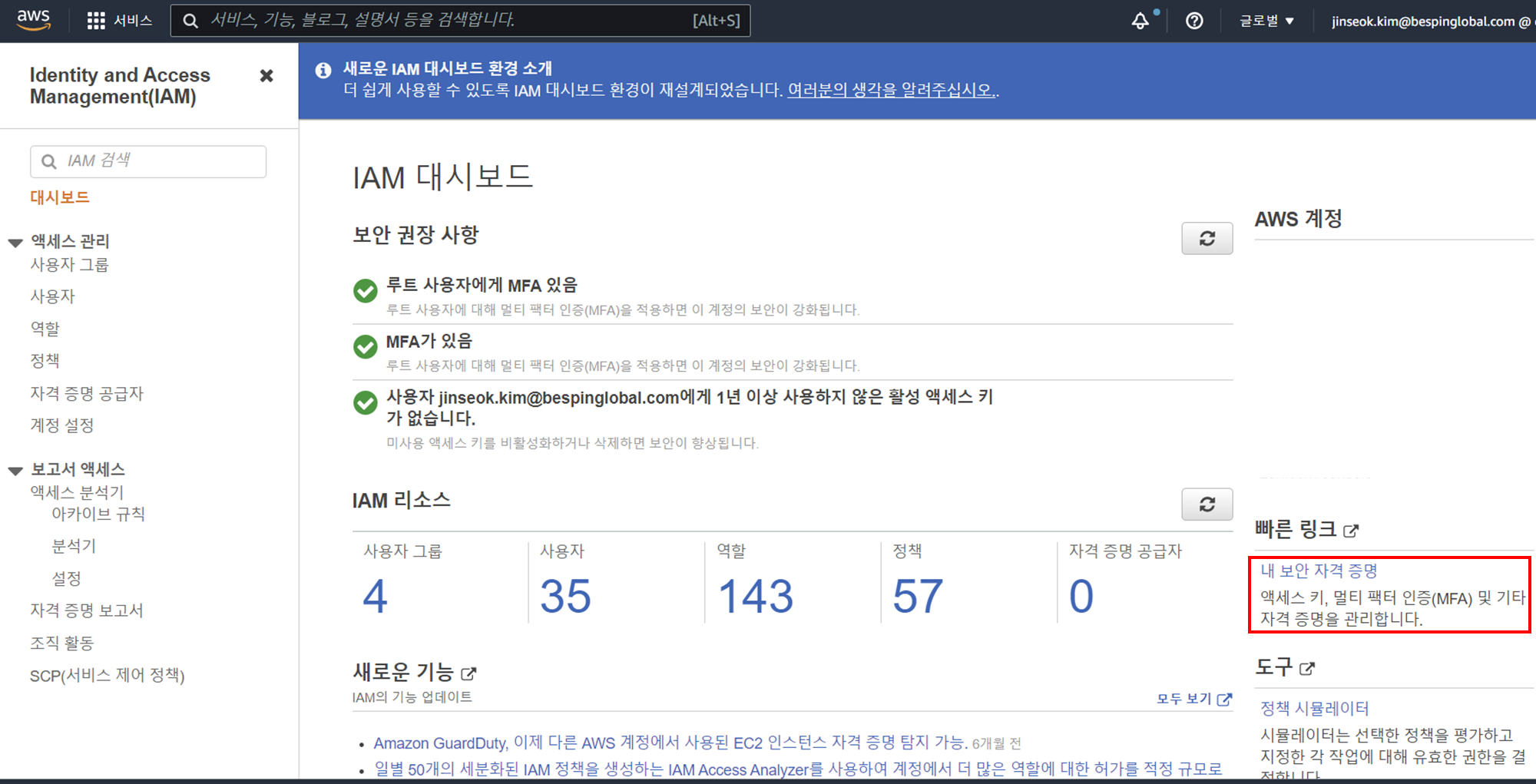Viewport: 1536px width, 784px height.
Task: Focus the top AWS services search field
Action: 460,21
